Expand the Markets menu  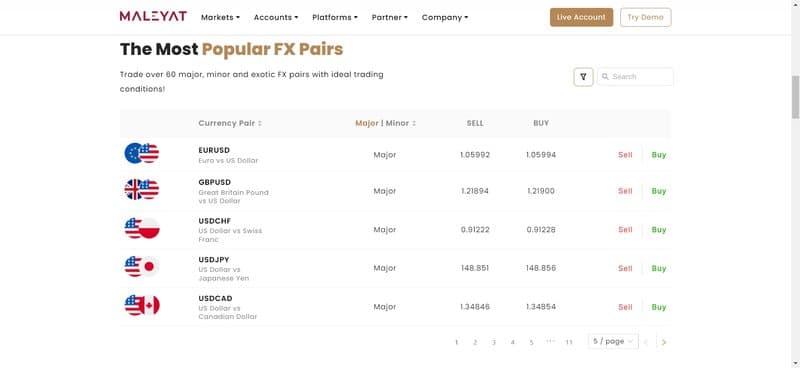tap(220, 17)
